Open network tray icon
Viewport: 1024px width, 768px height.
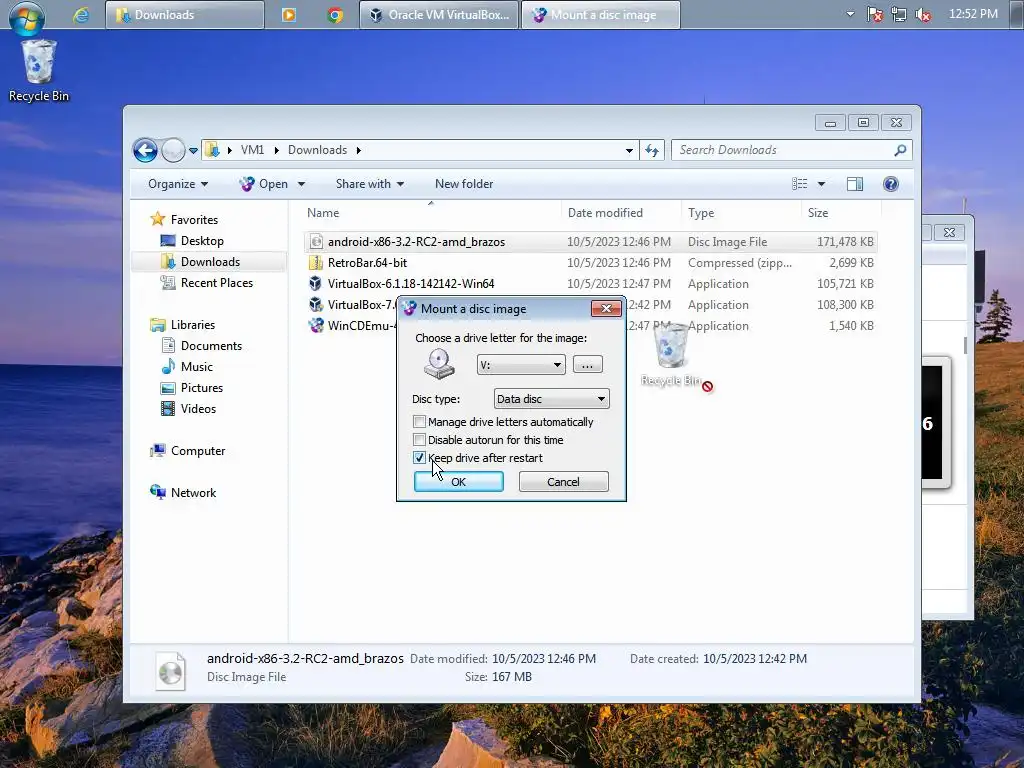tap(899, 14)
